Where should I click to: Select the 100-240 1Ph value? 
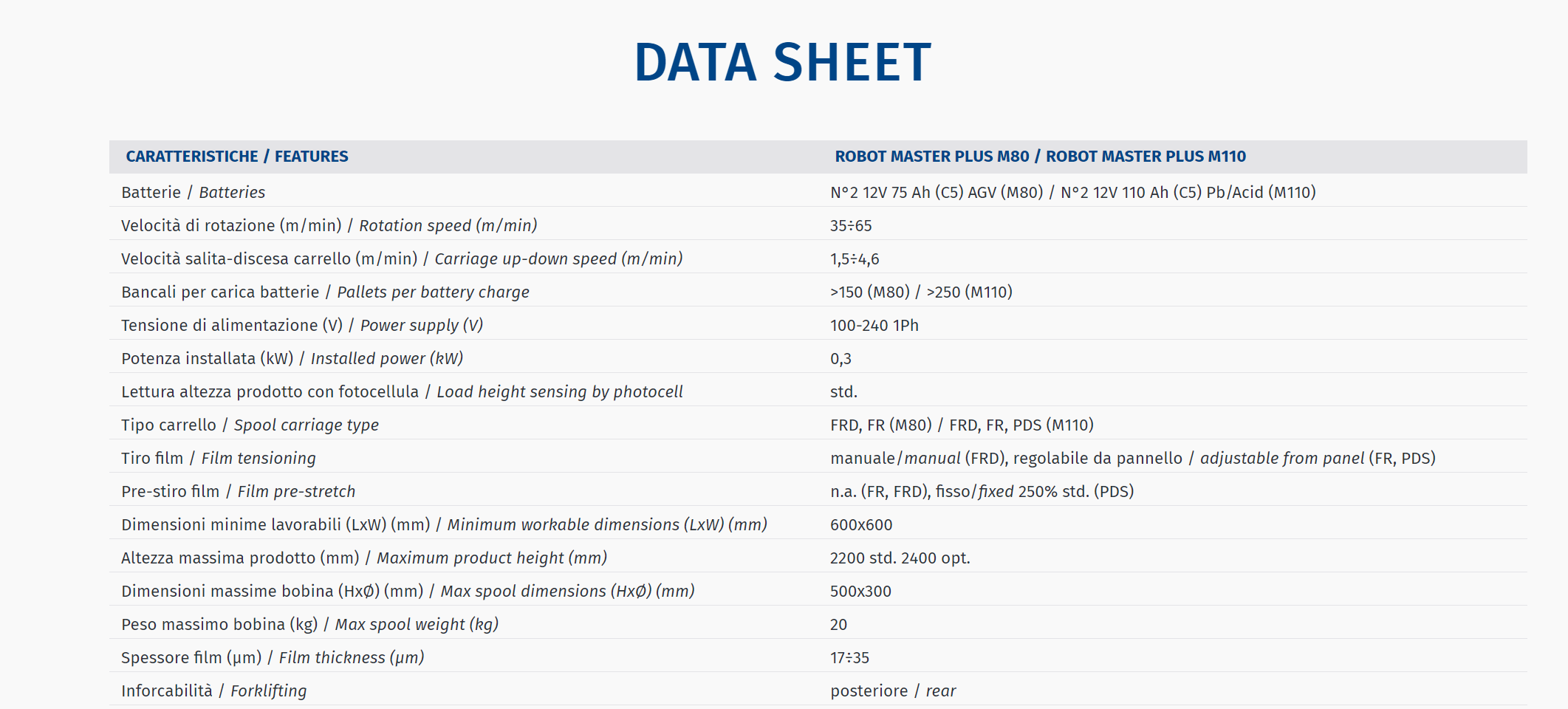coord(874,325)
